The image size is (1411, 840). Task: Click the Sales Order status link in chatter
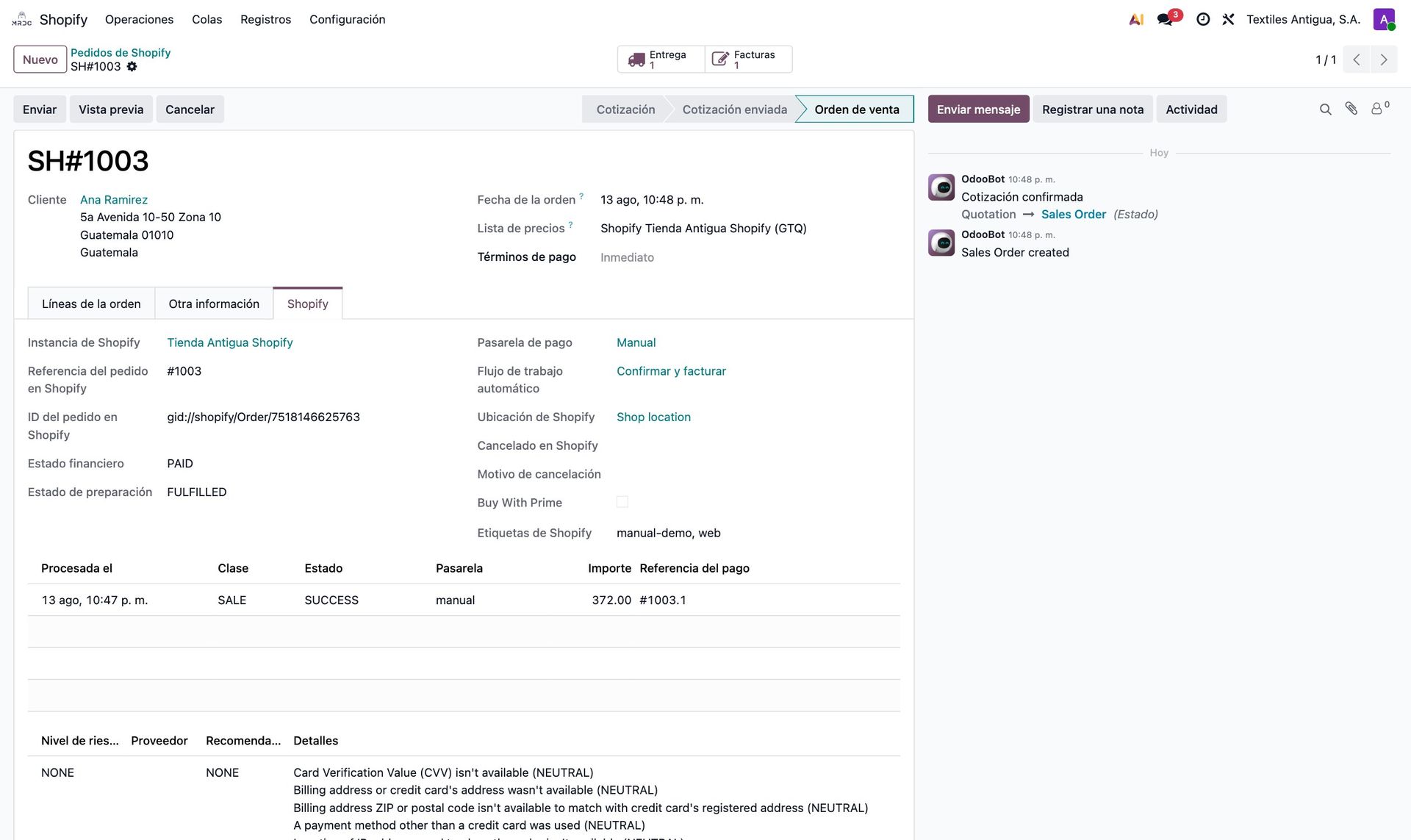(1074, 215)
